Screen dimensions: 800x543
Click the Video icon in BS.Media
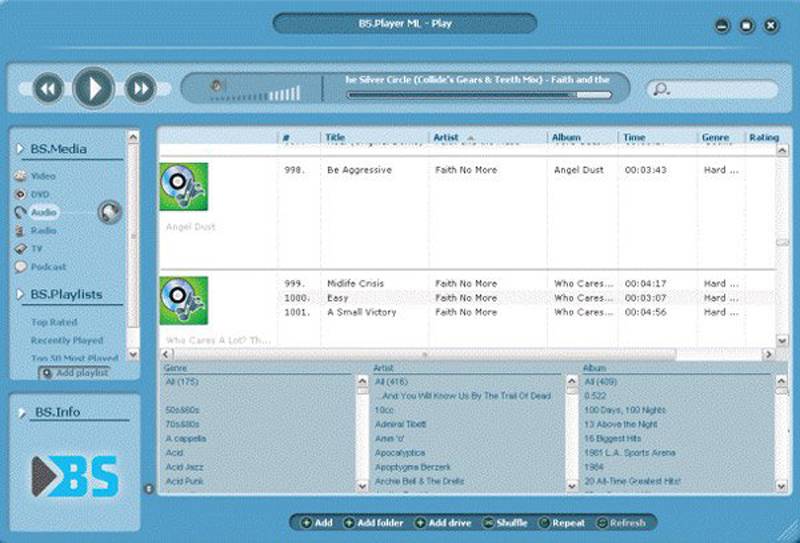[x=21, y=177]
